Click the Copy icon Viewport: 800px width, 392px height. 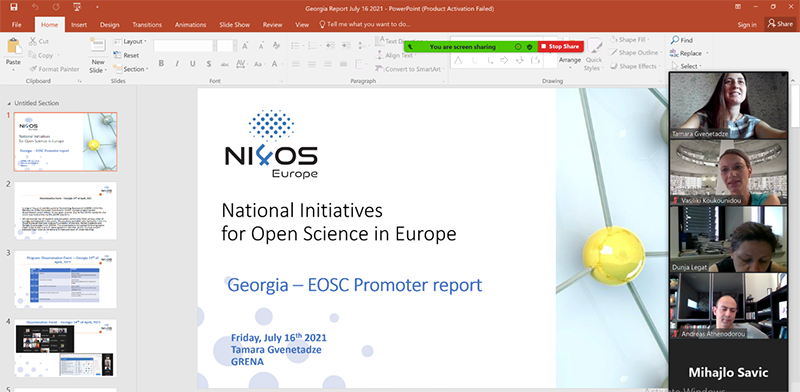[x=33, y=55]
